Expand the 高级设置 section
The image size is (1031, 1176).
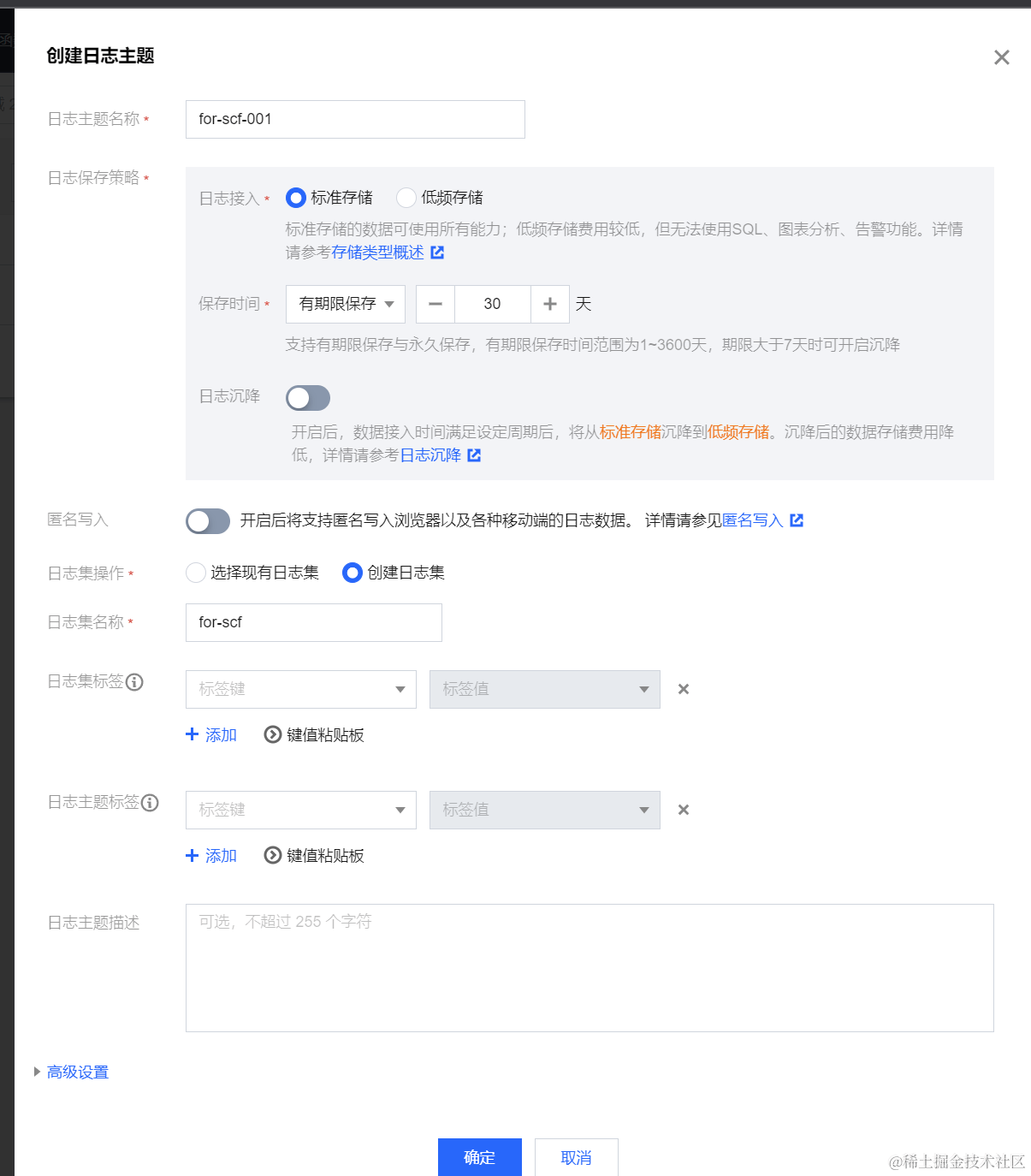[77, 1071]
